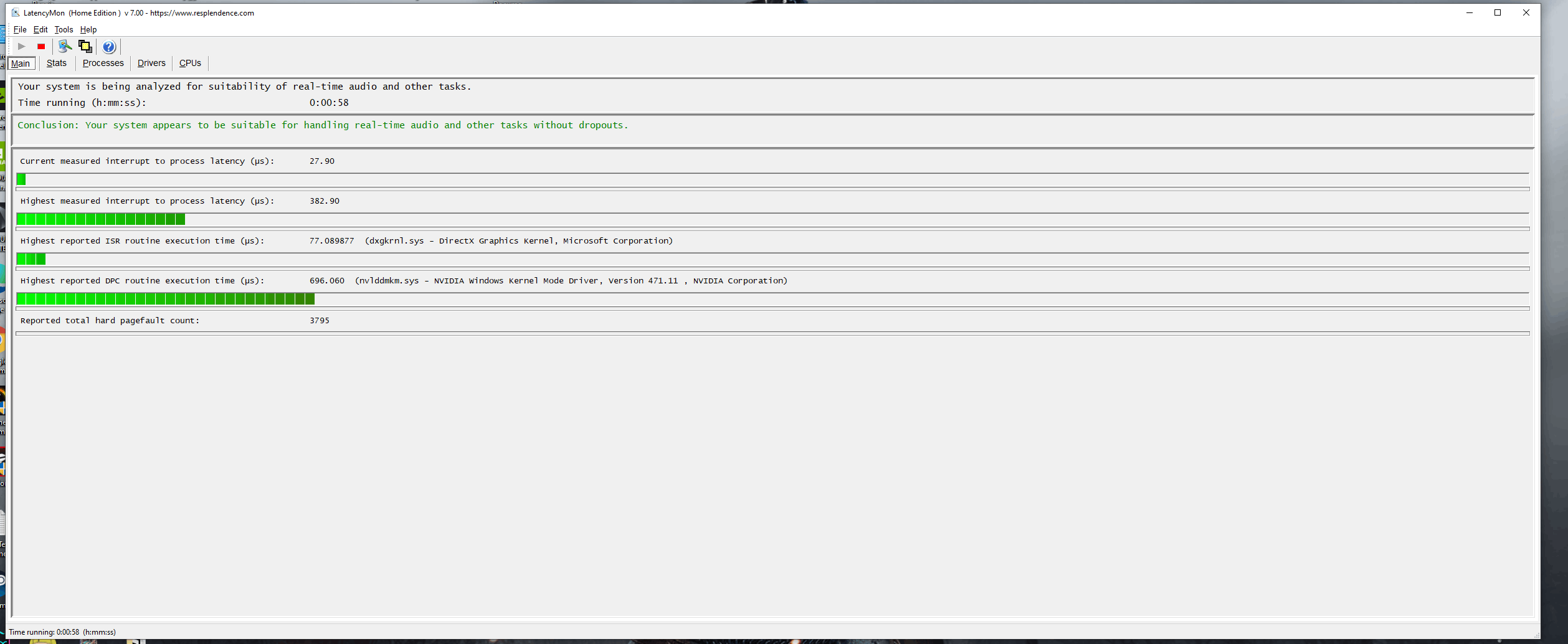Screen dimensions: 1568x644
Task: Click the current interrupt latency progress bar
Action: (772, 179)
